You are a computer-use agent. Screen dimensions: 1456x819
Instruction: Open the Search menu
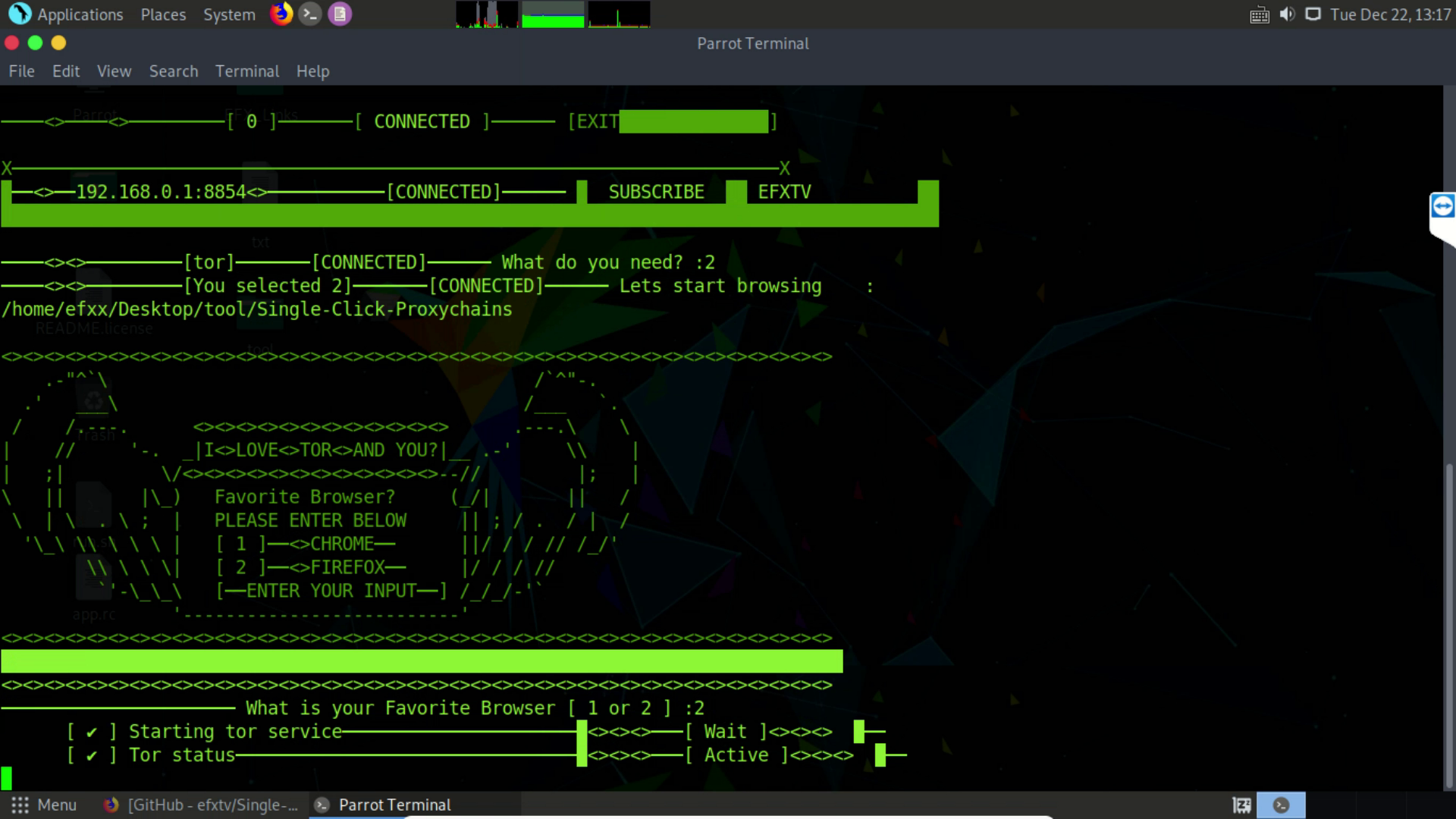tap(174, 71)
